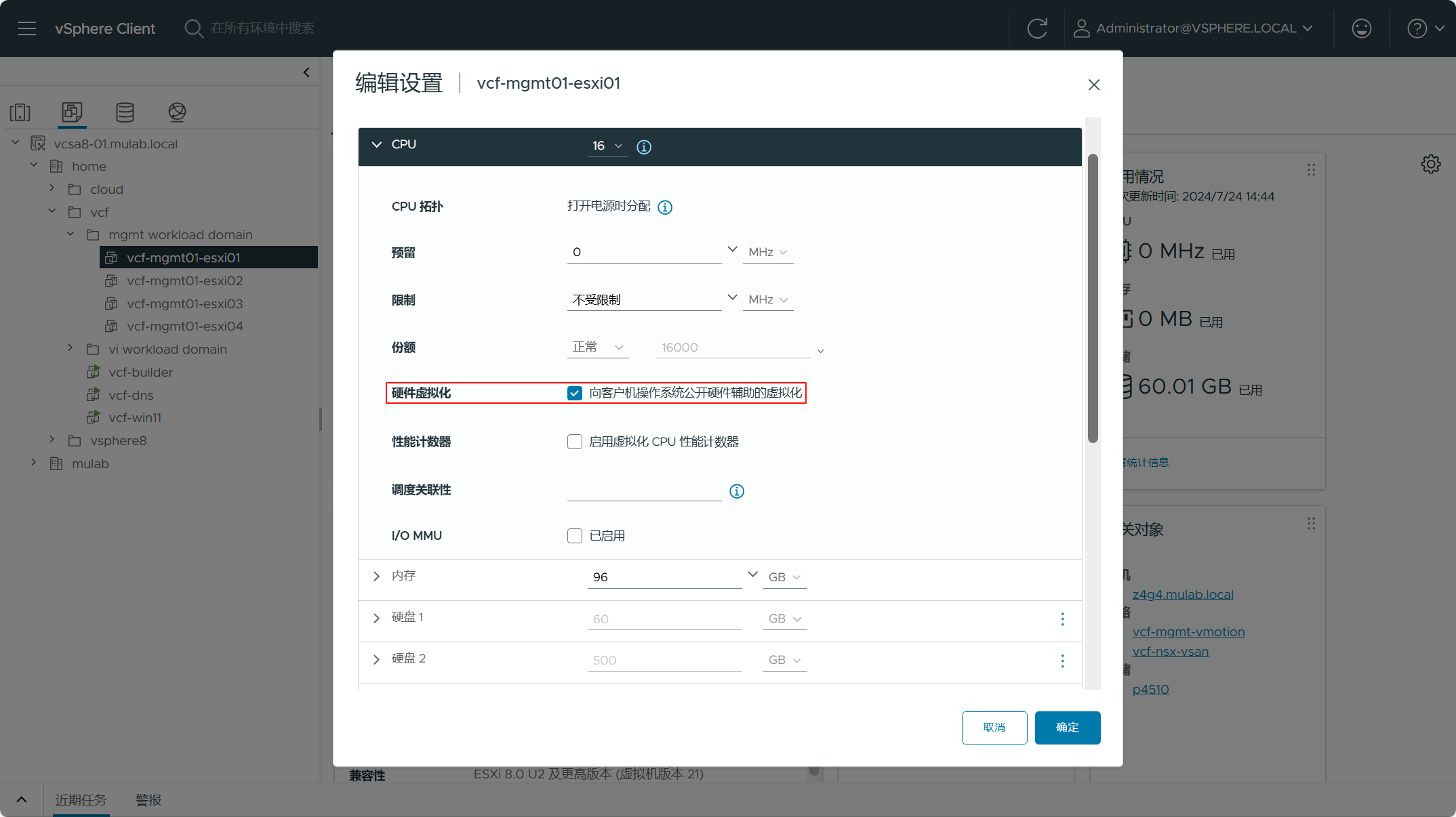Viewport: 1456px width, 817px height.
Task: Expand the vi workload domain folder
Action: pyautogui.click(x=70, y=348)
